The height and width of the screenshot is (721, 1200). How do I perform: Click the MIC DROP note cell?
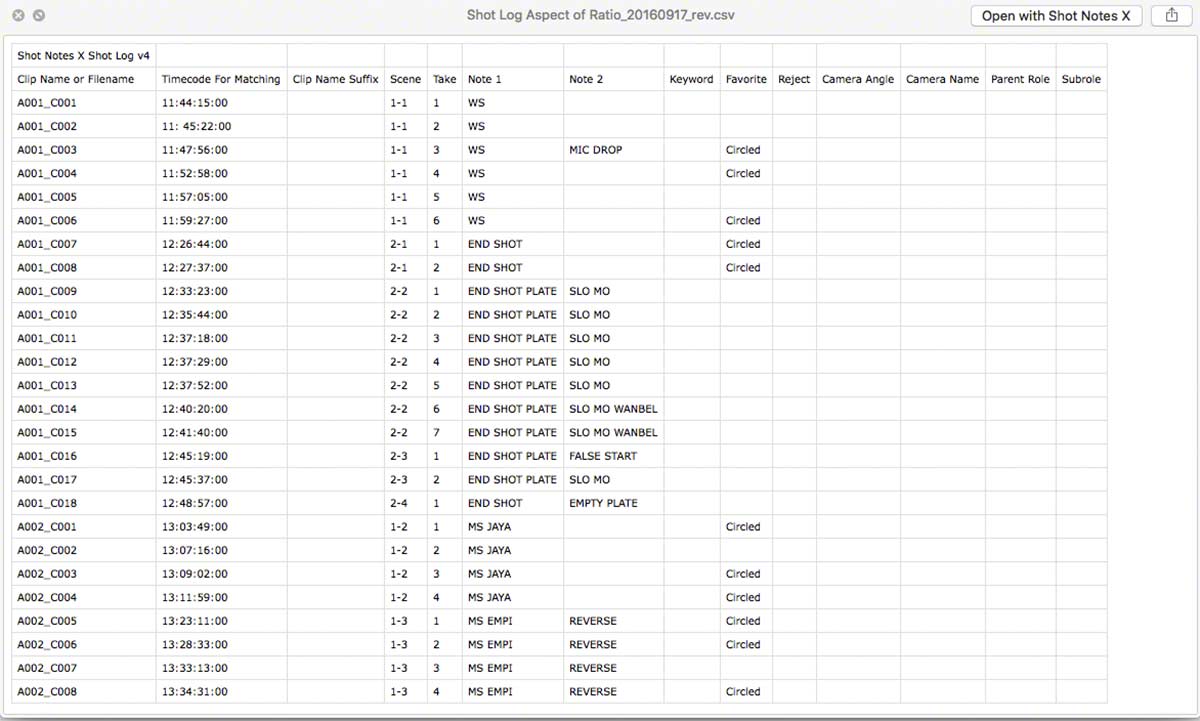click(x=613, y=150)
